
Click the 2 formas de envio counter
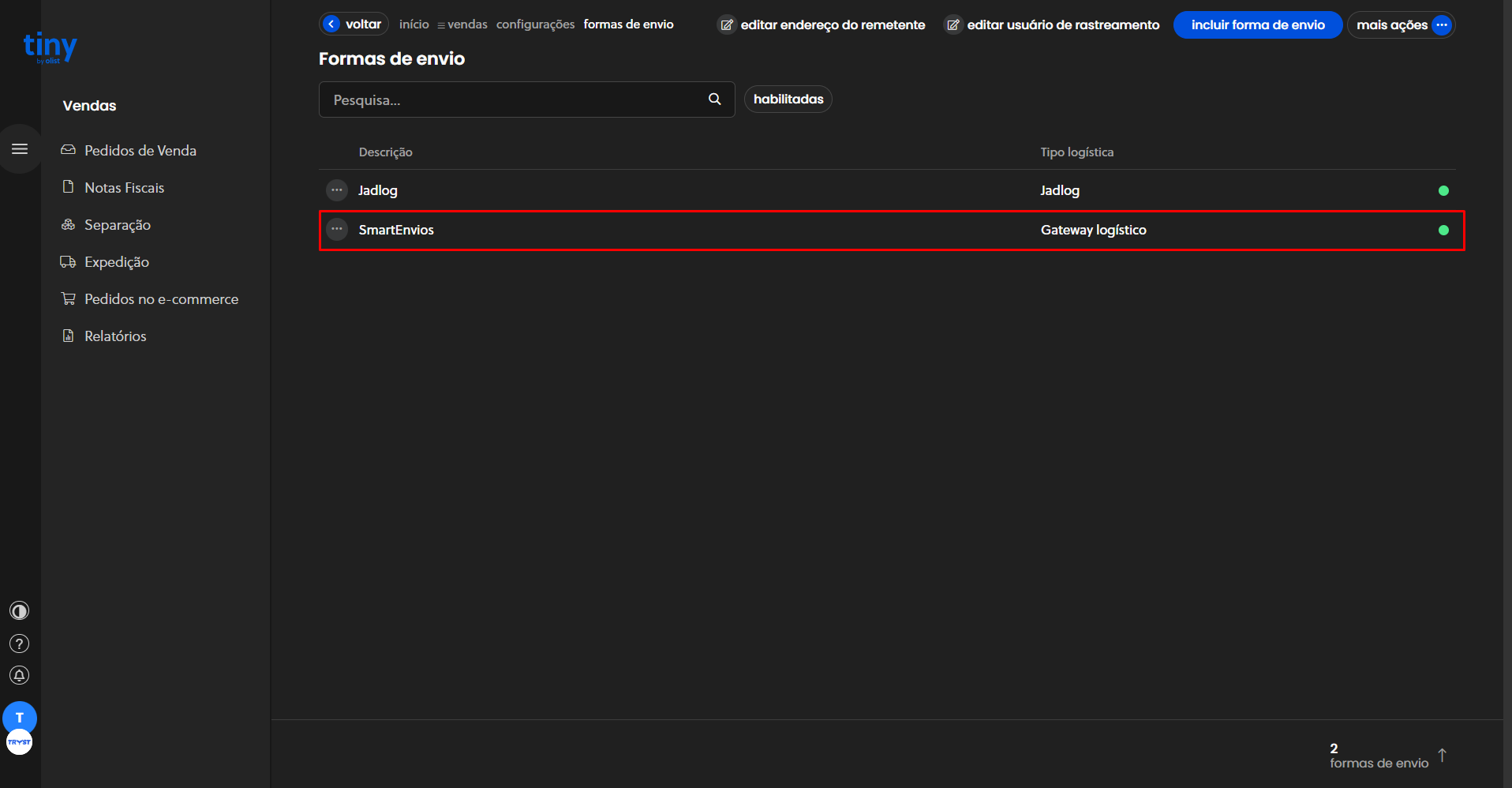point(1379,756)
